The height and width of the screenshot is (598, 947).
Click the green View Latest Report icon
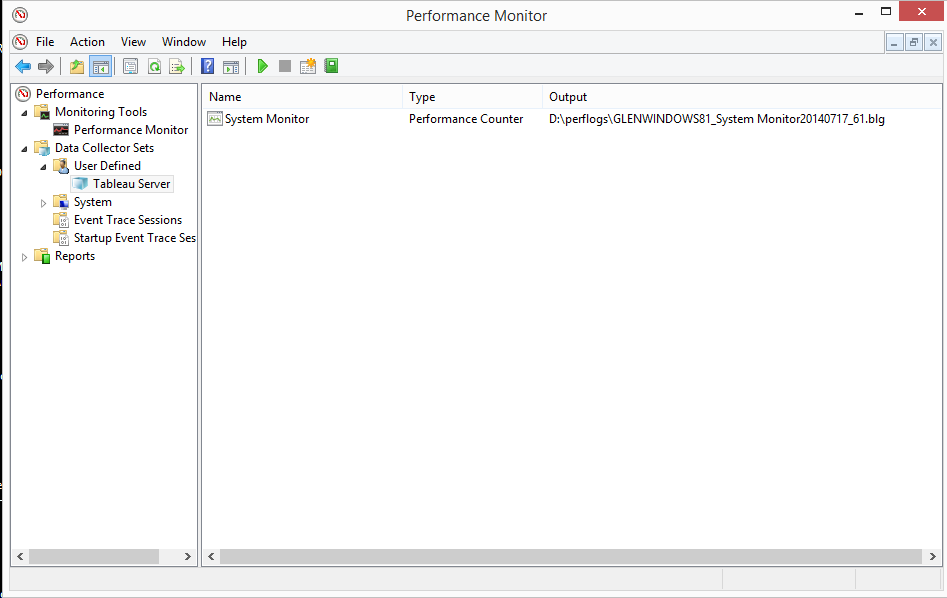click(331, 67)
